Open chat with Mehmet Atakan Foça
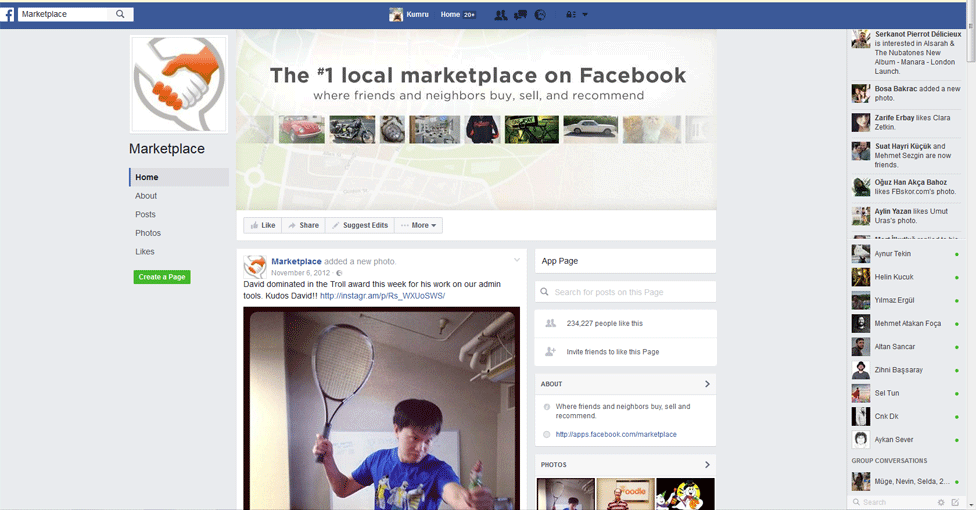976x510 pixels. (x=906, y=323)
